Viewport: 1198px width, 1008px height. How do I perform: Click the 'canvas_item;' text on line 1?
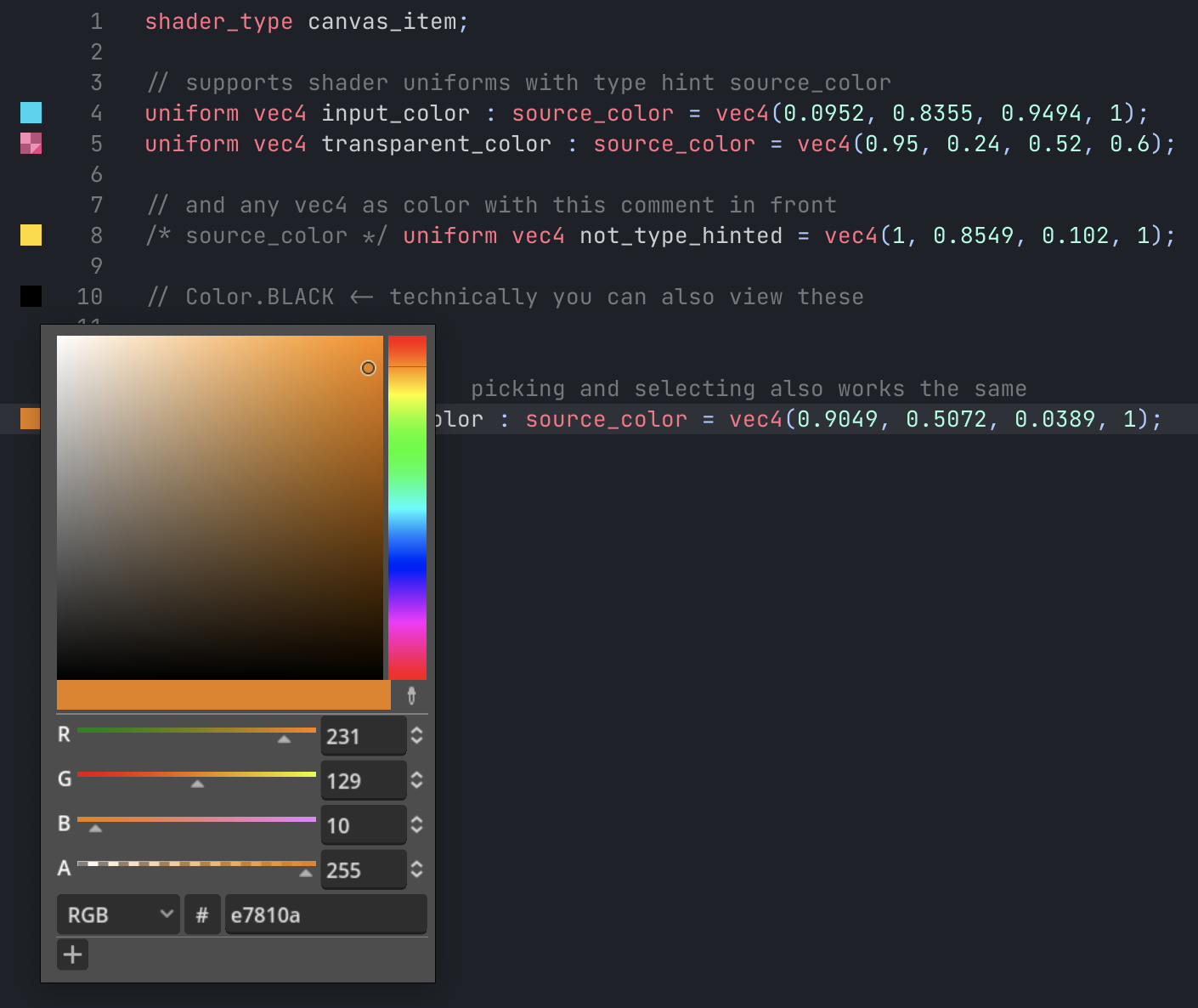[388, 21]
